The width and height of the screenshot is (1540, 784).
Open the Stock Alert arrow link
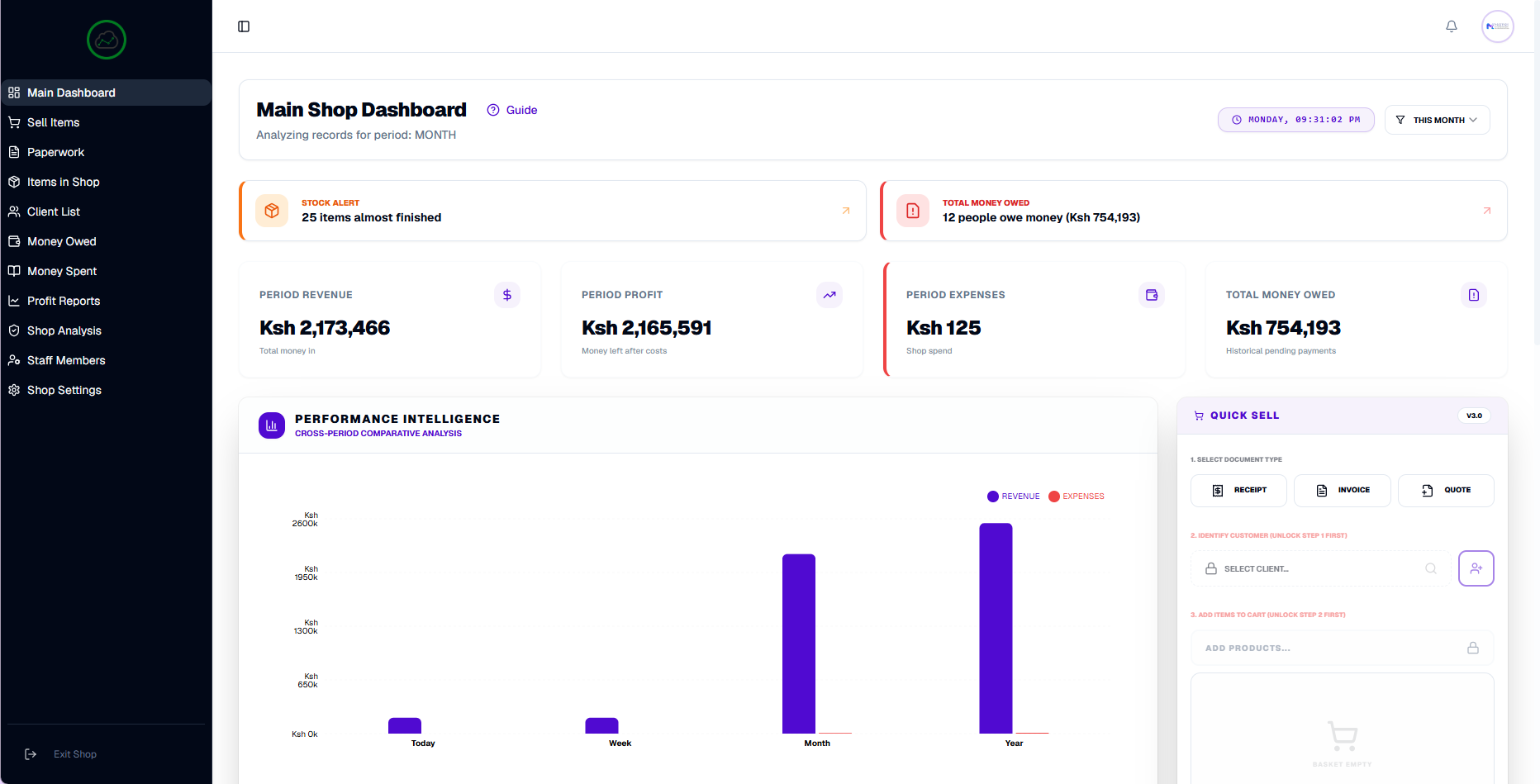pos(846,211)
